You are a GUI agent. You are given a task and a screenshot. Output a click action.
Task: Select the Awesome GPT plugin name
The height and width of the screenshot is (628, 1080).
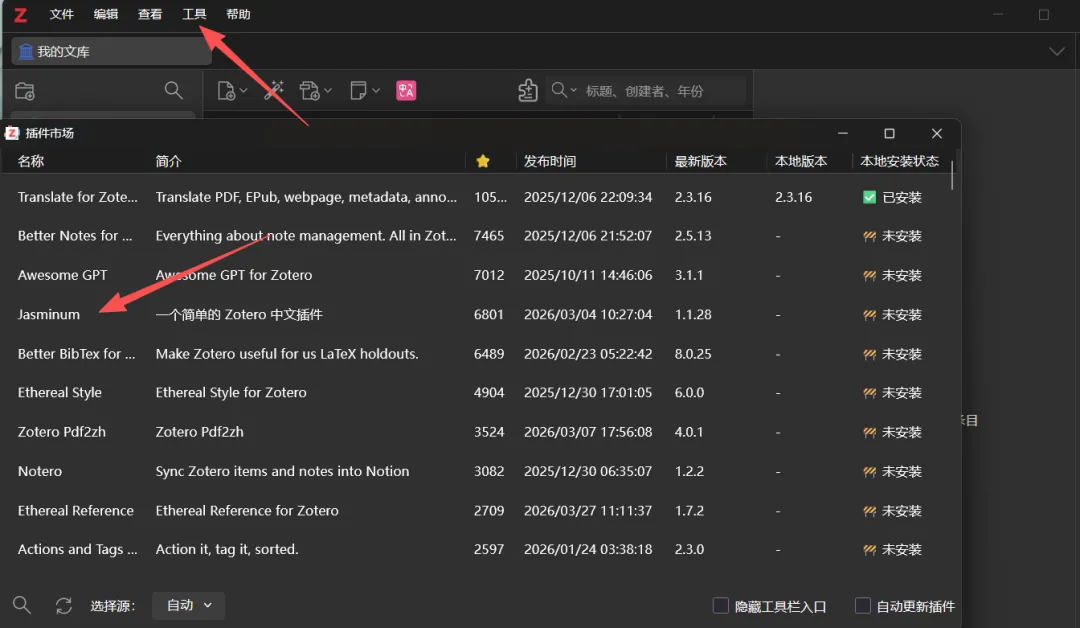[x=63, y=275]
